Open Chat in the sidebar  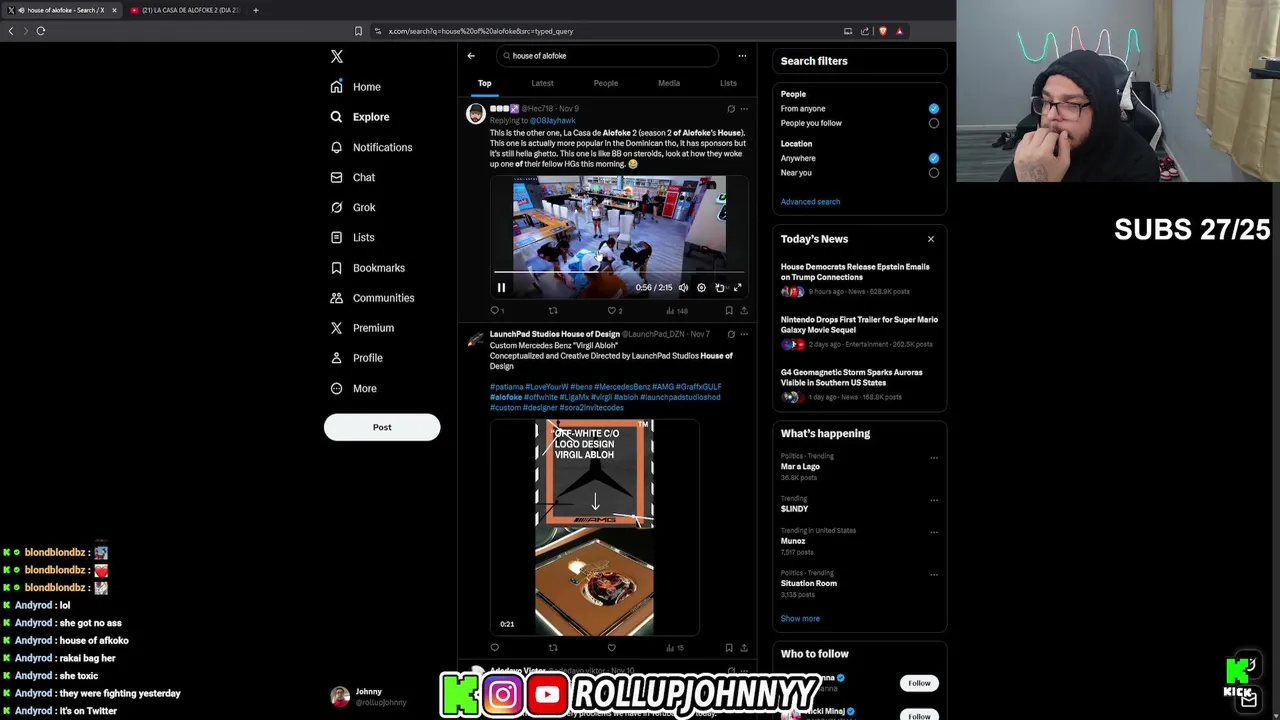(352, 177)
